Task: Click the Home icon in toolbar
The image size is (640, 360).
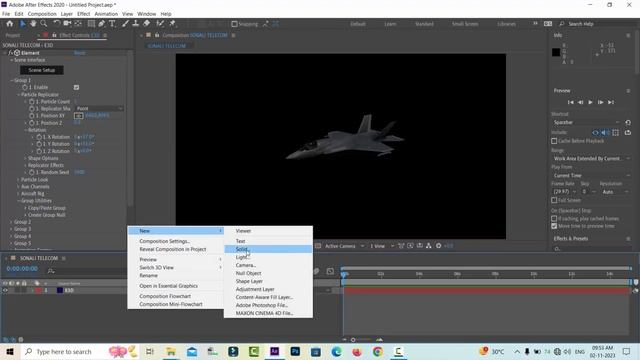Action: (x=9, y=24)
